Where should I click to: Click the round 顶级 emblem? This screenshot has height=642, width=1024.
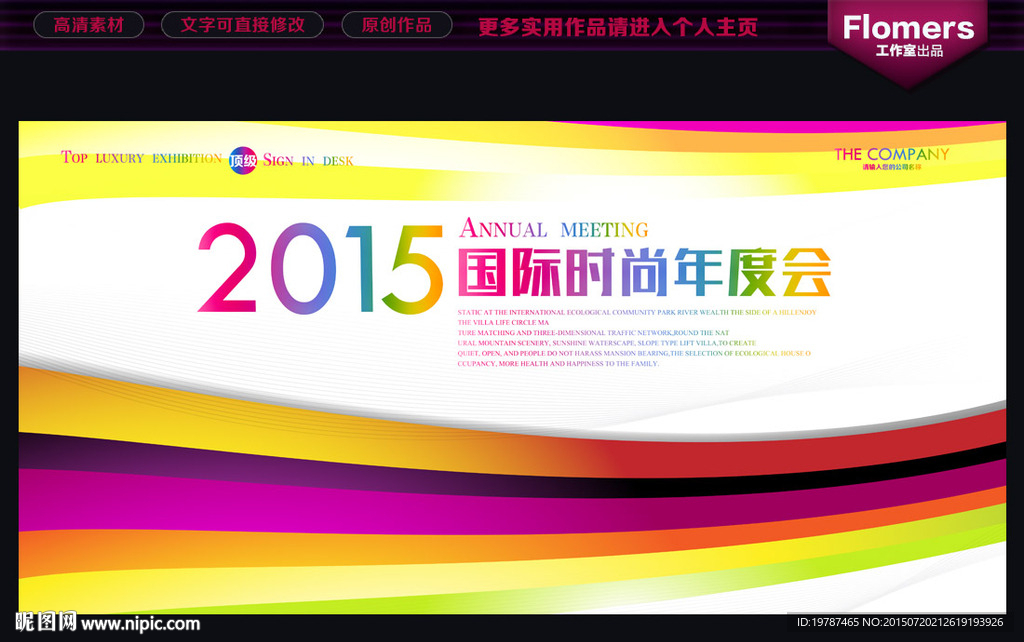(x=243, y=160)
